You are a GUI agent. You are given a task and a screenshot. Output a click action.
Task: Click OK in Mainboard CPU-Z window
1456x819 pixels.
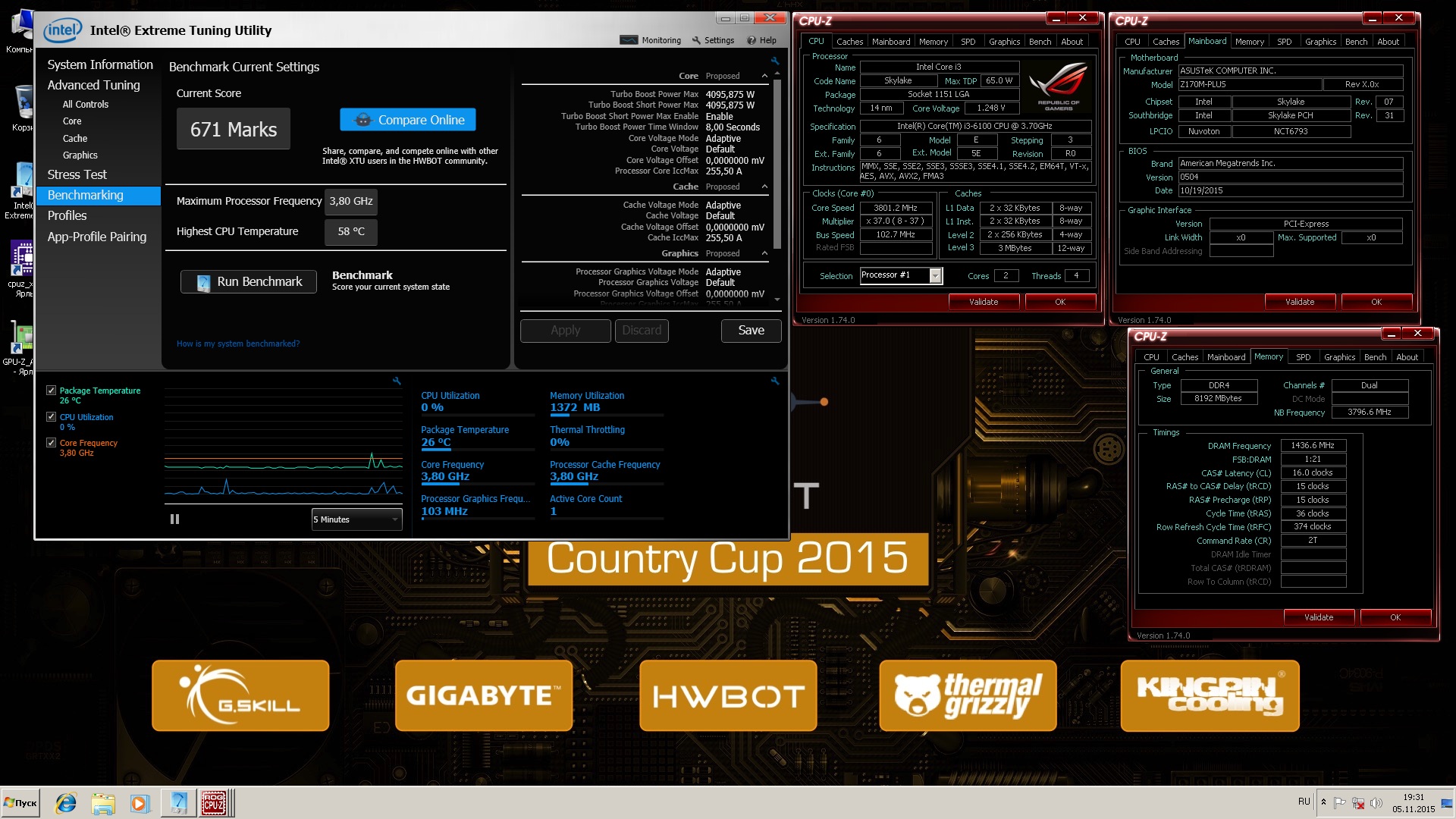tap(1376, 302)
